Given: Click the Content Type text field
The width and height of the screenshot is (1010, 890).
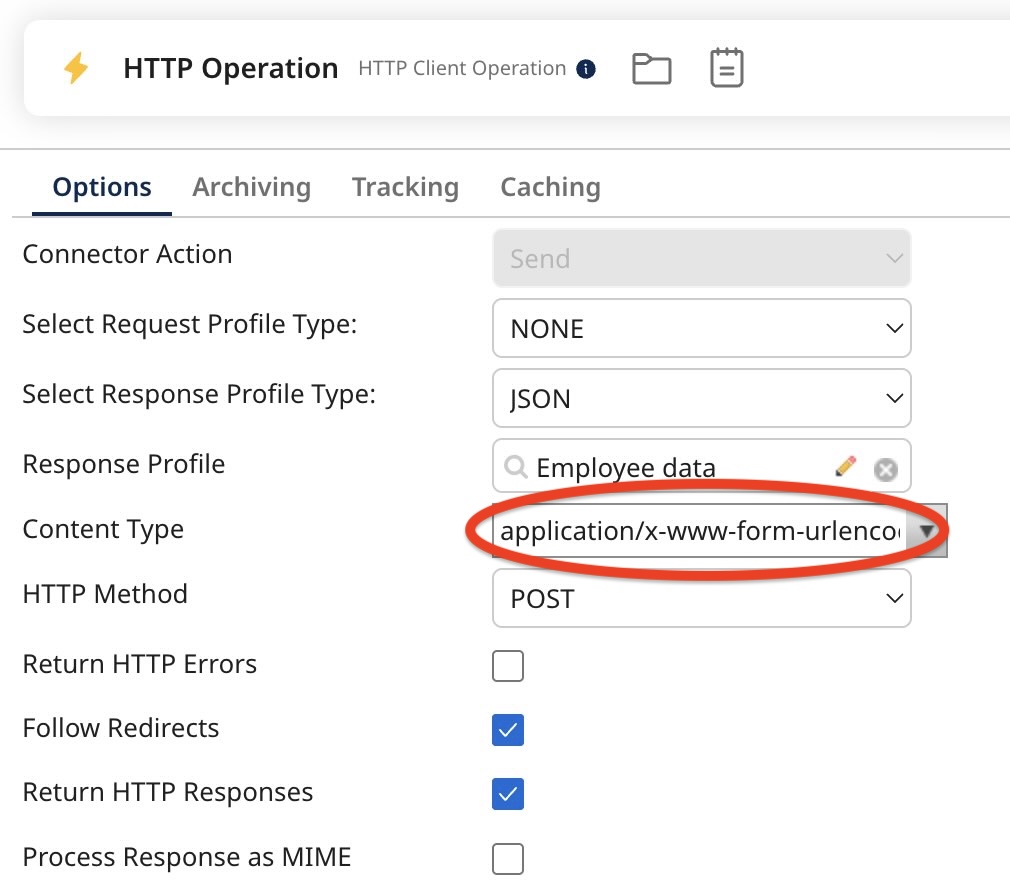Looking at the screenshot, I should [700, 532].
